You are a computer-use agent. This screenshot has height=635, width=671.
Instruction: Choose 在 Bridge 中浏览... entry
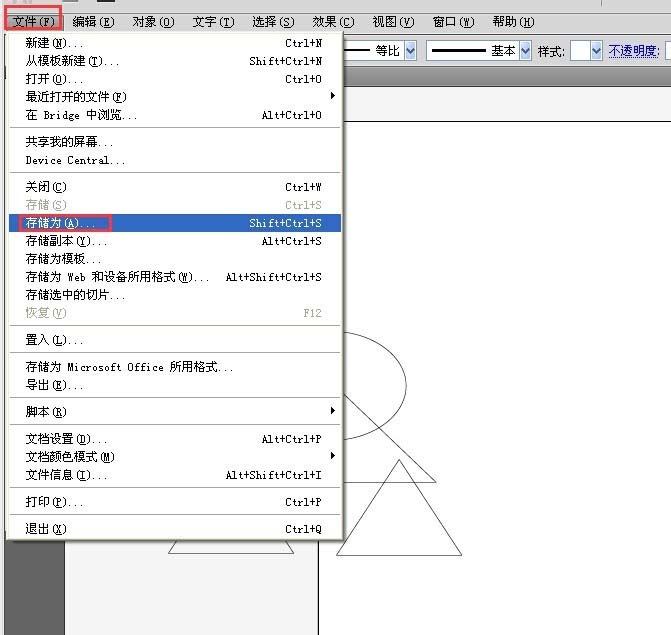click(x=175, y=115)
